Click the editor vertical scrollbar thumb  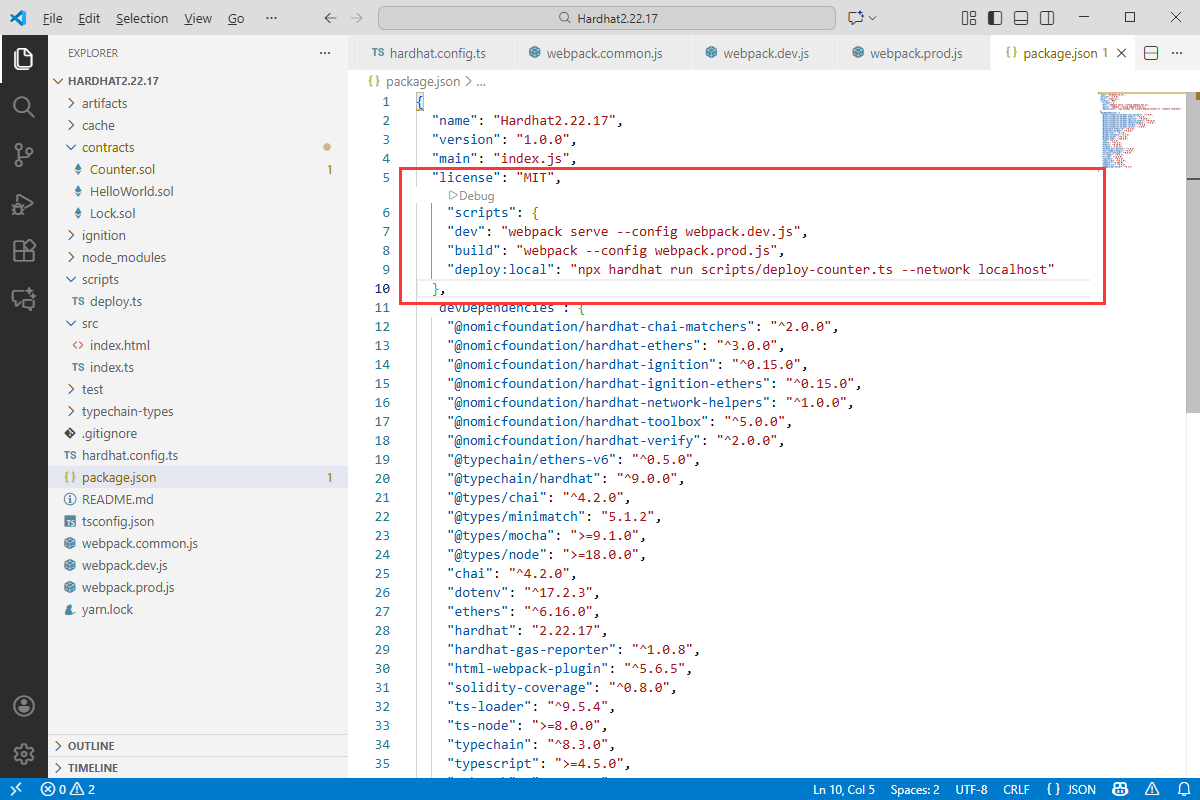pyautogui.click(x=1193, y=251)
